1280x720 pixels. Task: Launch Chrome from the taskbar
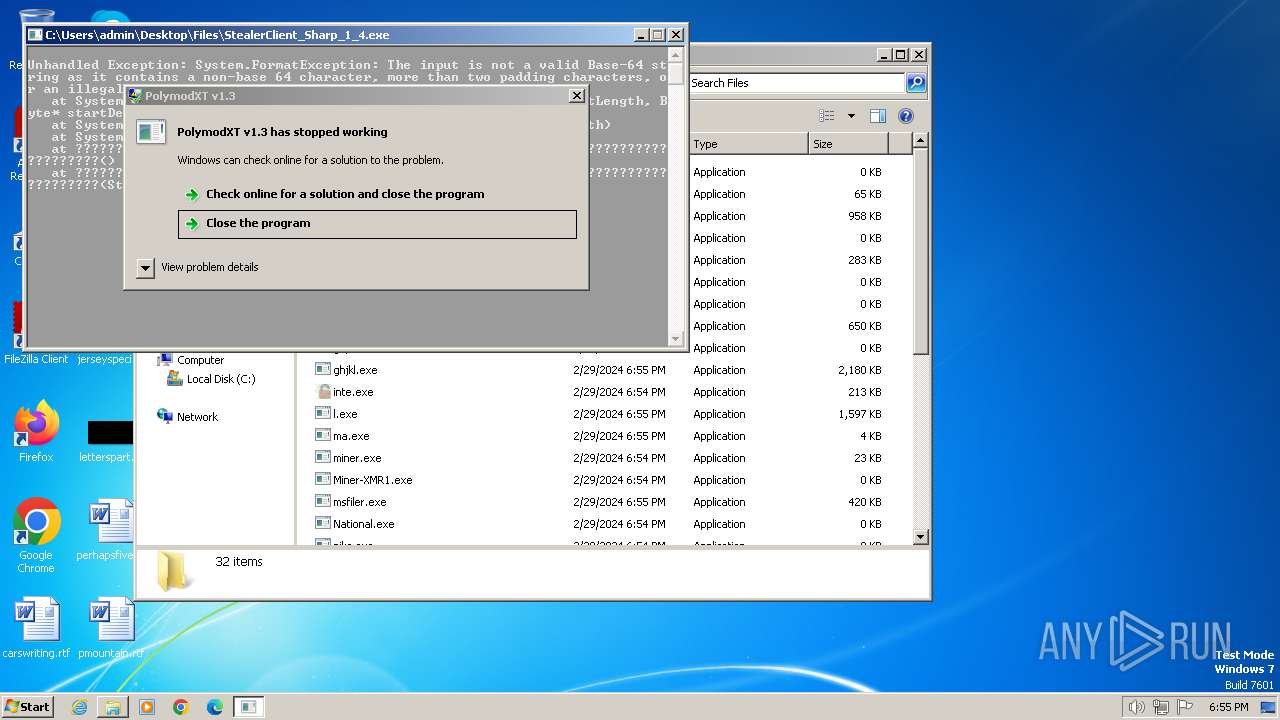pyautogui.click(x=181, y=707)
